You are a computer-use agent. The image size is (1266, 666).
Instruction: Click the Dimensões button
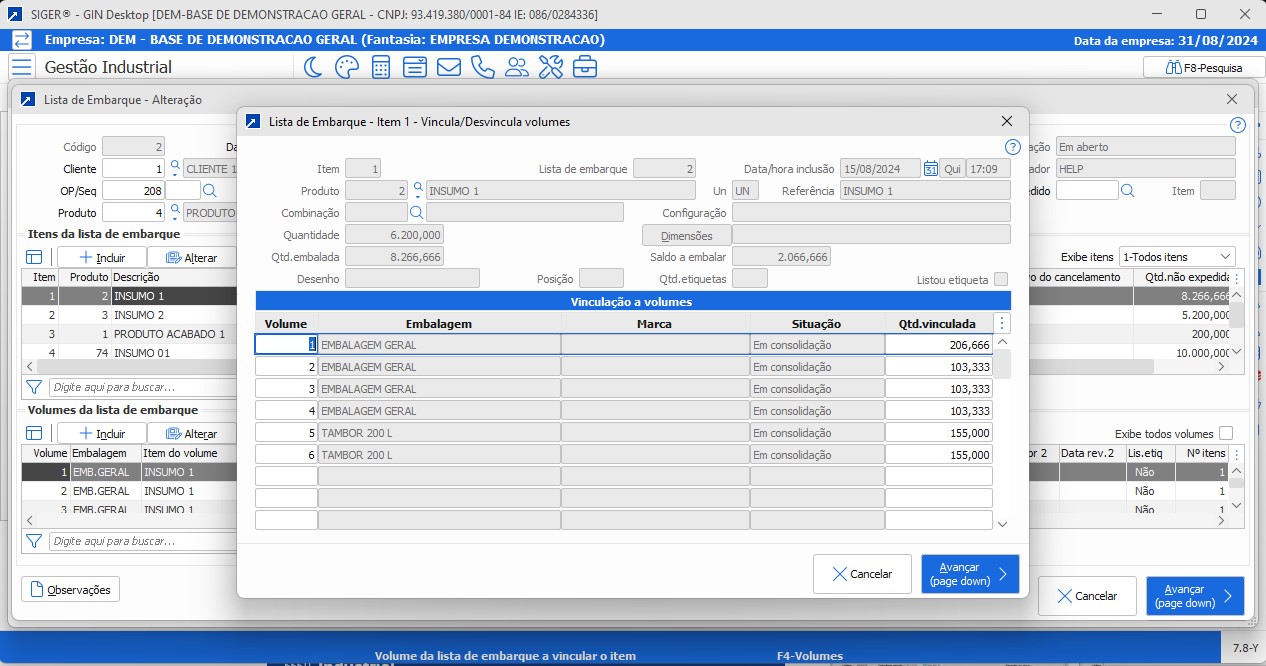(686, 236)
